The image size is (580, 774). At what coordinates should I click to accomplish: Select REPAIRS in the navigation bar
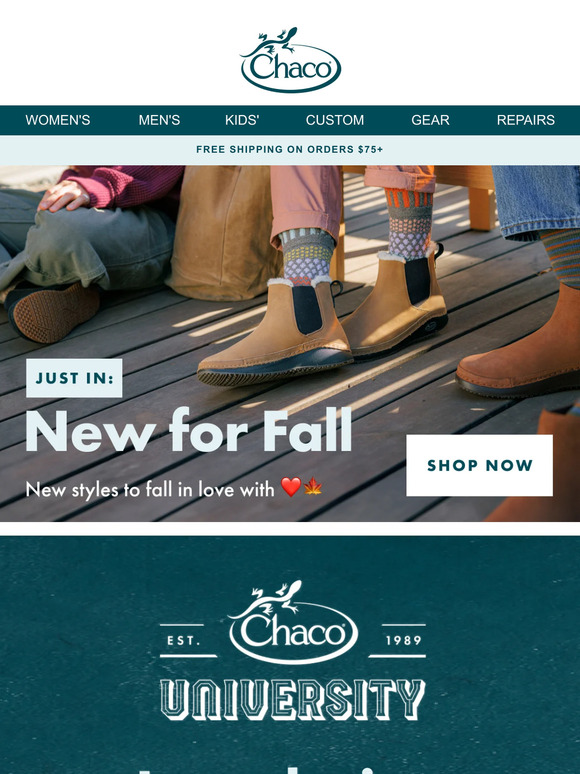[526, 120]
